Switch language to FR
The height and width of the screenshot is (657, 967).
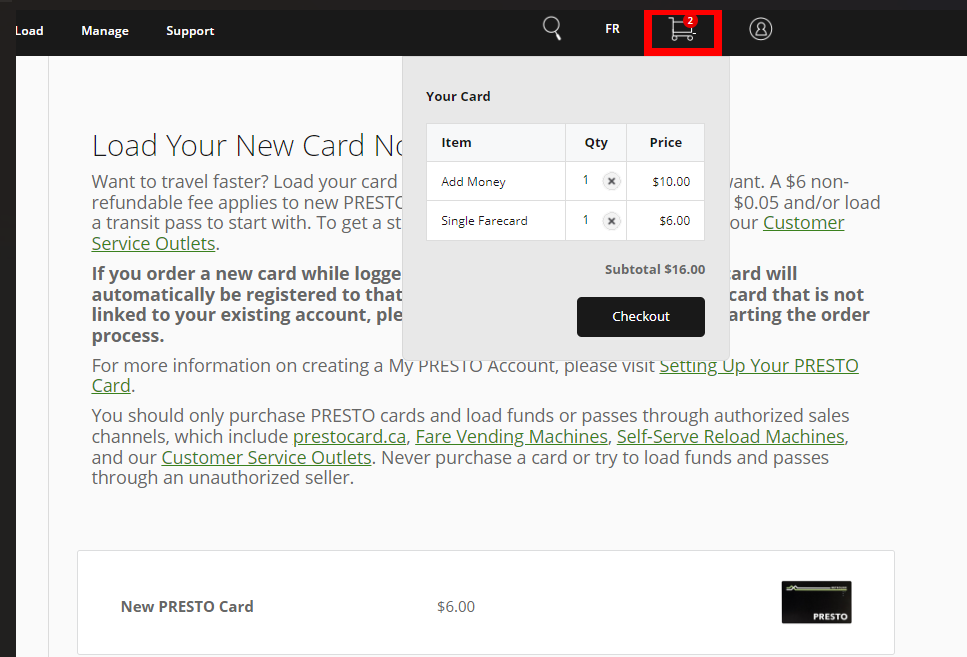tap(612, 29)
